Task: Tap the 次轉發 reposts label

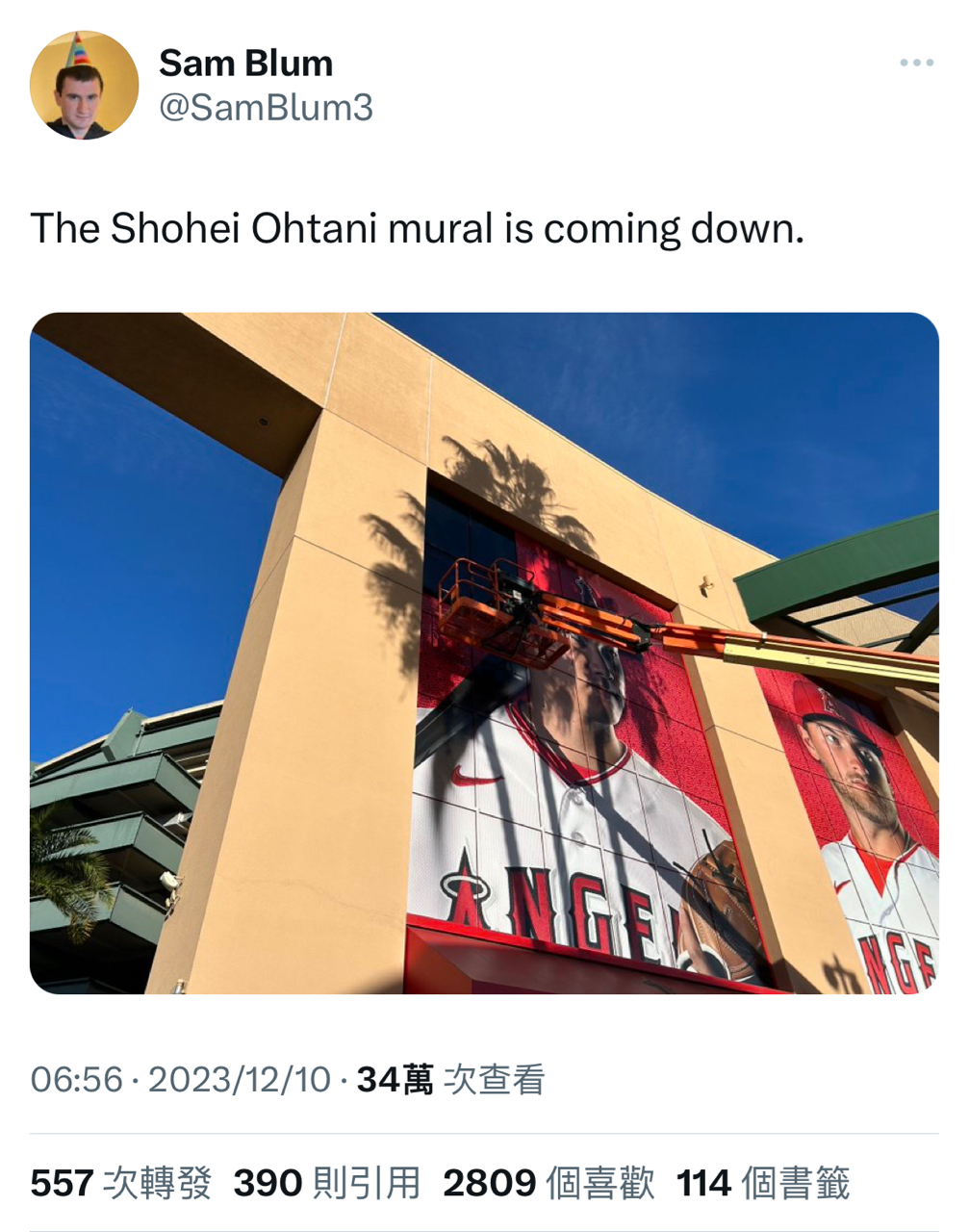Action: click(157, 1183)
